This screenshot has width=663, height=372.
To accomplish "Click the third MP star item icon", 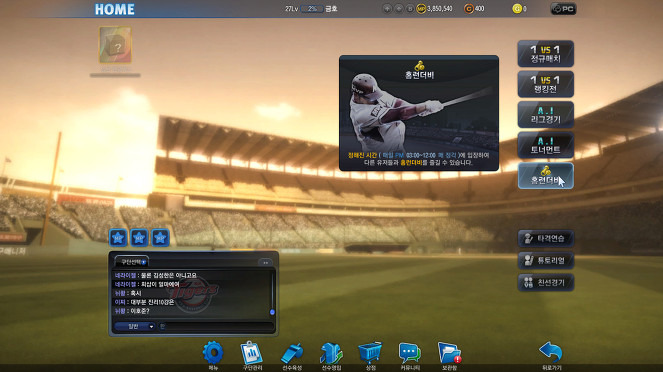I will coord(160,238).
